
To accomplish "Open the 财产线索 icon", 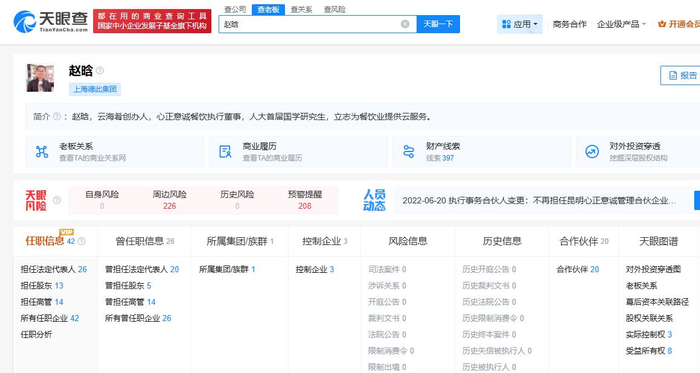I will coord(408,152).
